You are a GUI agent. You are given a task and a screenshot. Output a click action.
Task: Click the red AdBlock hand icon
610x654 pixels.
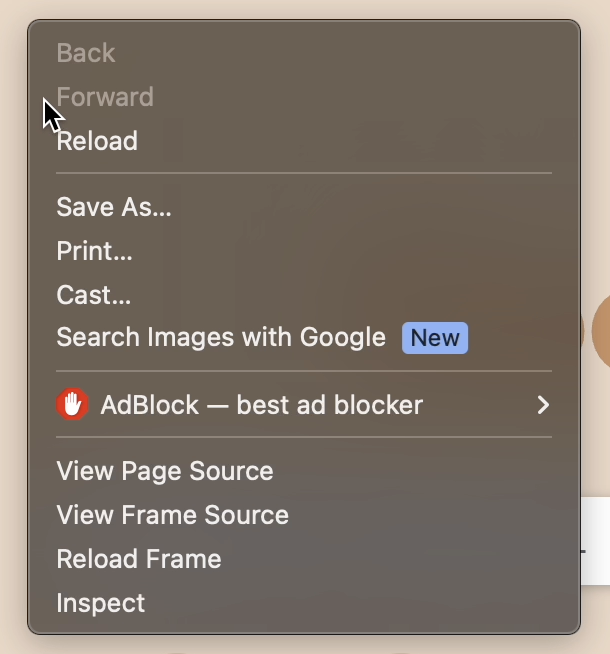pyautogui.click(x=71, y=405)
